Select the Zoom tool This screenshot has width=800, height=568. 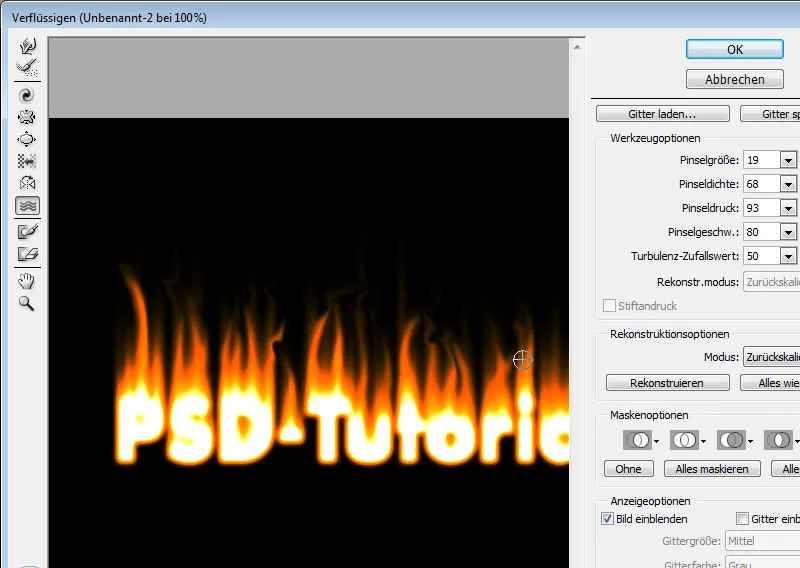27,303
